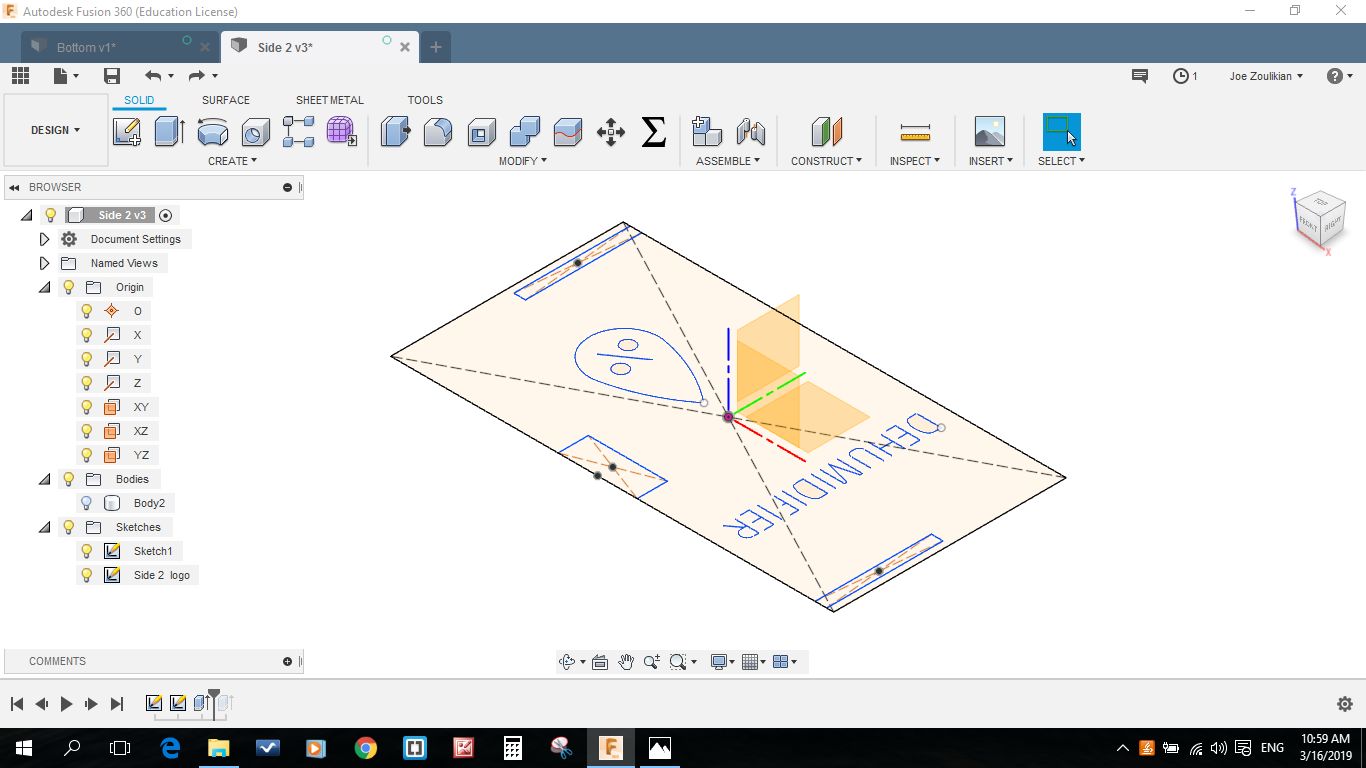Expand the Named Views folder
The image size is (1366, 768).
(44, 263)
